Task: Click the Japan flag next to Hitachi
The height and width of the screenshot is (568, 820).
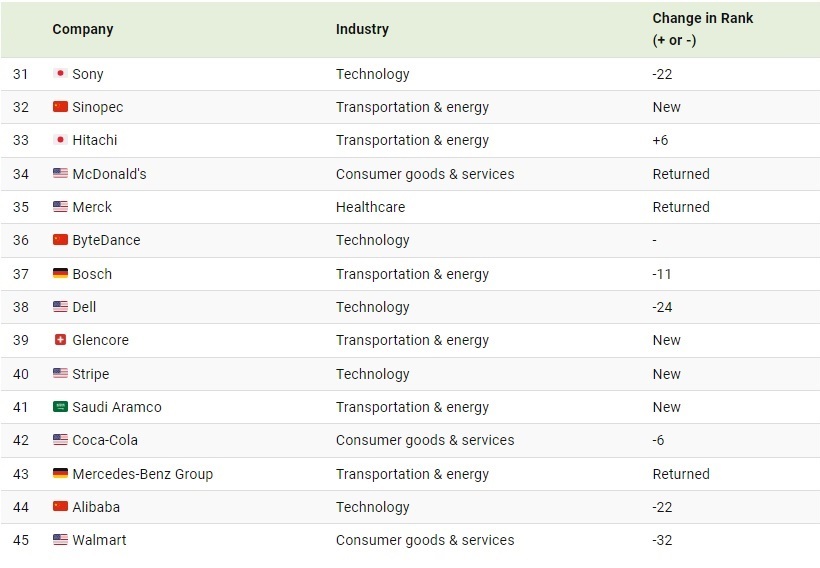Action: pos(60,140)
